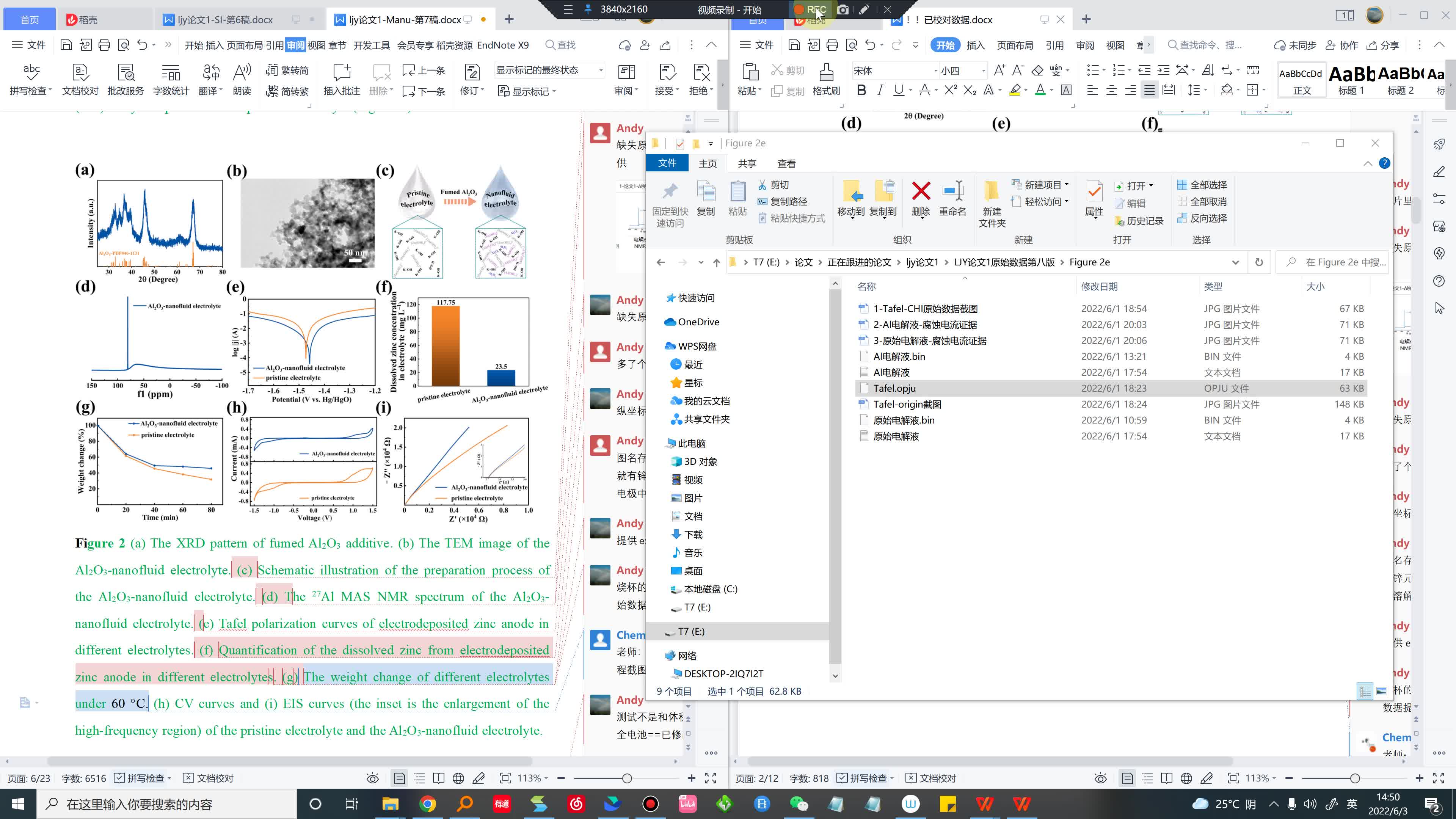This screenshot has width=1456, height=819.
Task: Click the zoom slider handle in right status bar
Action: click(x=1354, y=778)
